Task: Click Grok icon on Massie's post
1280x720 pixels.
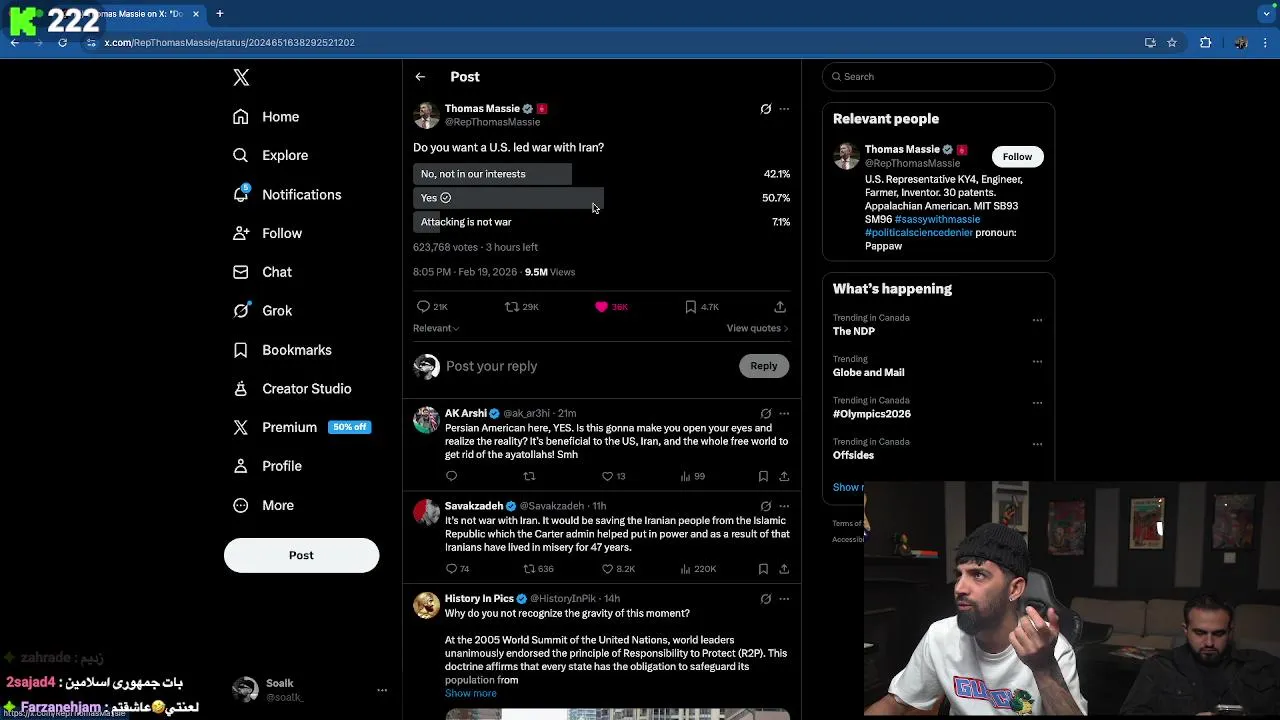Action: pos(766,109)
